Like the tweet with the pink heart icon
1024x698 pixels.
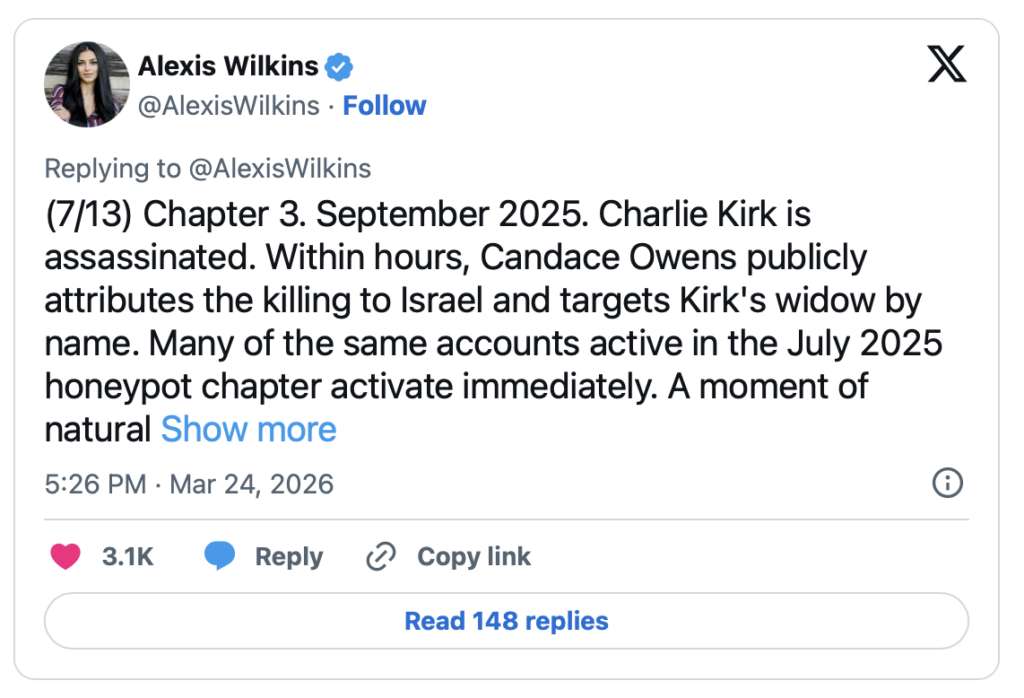[66, 557]
